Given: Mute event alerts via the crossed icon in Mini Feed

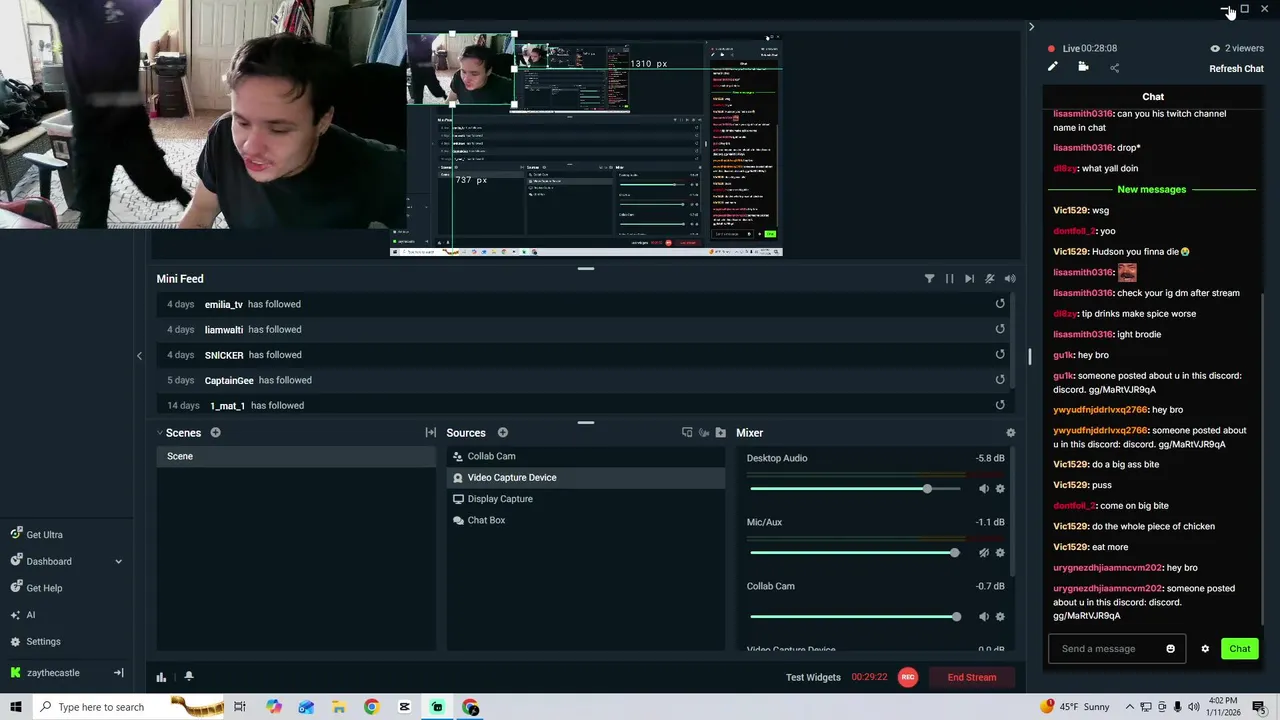Looking at the screenshot, I should [989, 279].
